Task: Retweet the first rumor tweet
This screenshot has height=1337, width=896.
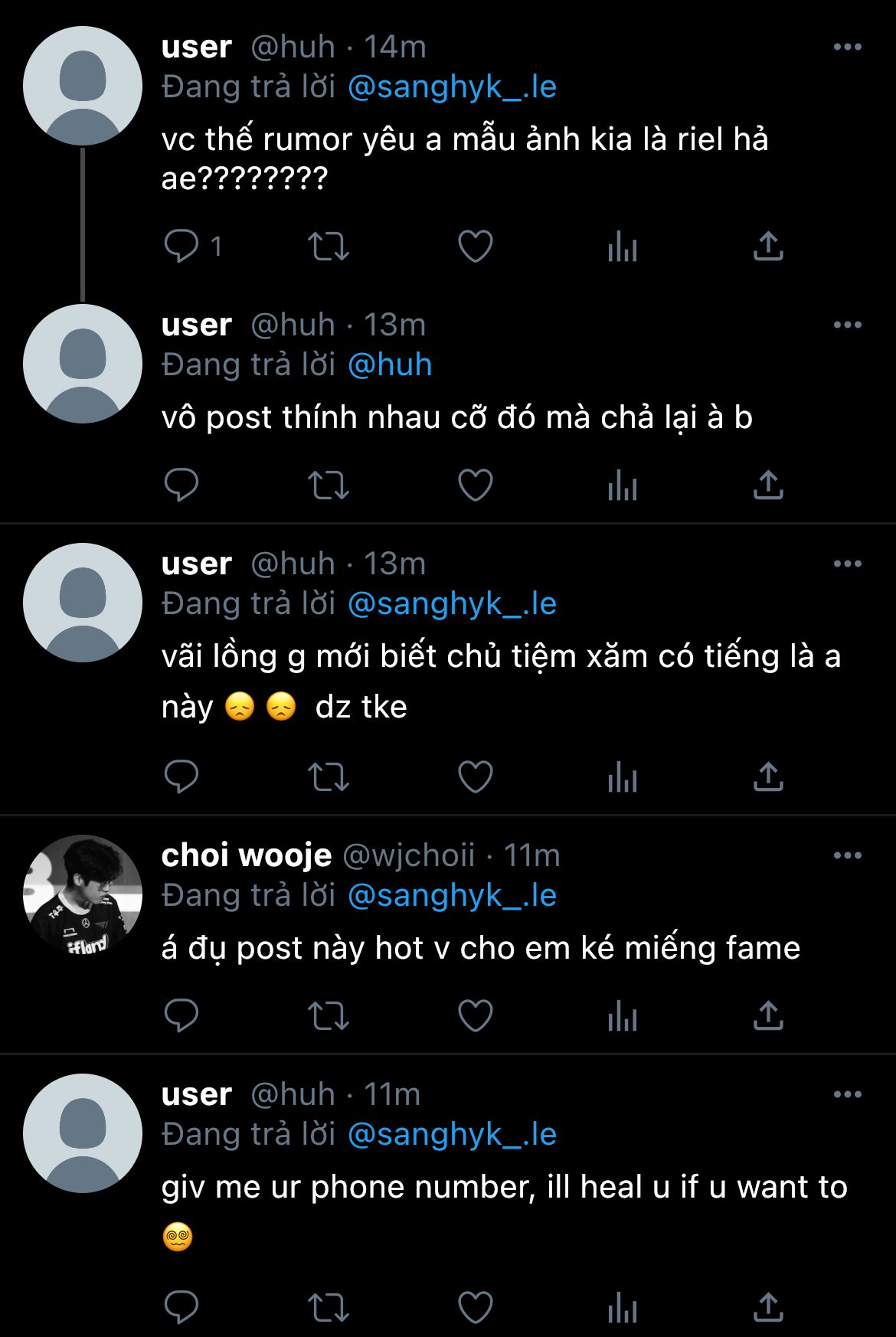Action: pos(328,247)
